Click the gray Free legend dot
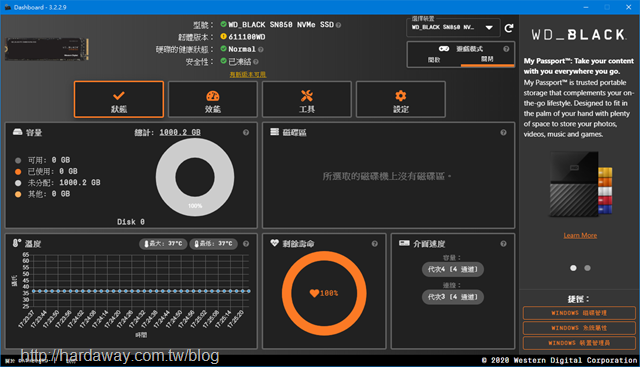The image size is (640, 367). click(18, 160)
